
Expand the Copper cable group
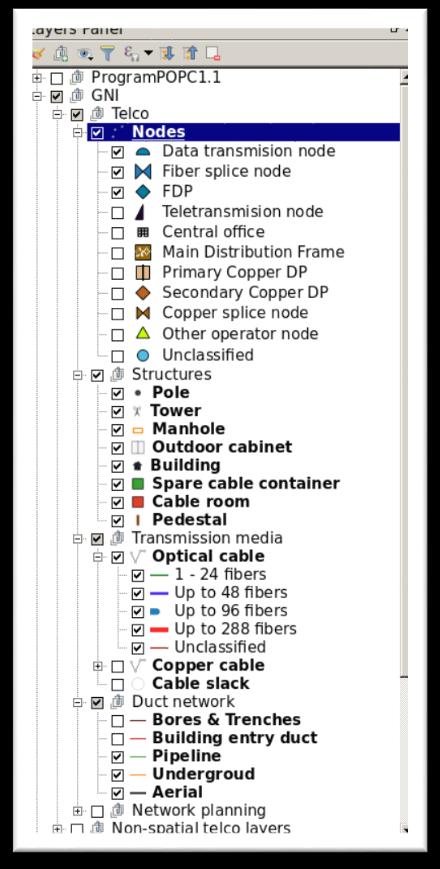[x=98, y=666]
